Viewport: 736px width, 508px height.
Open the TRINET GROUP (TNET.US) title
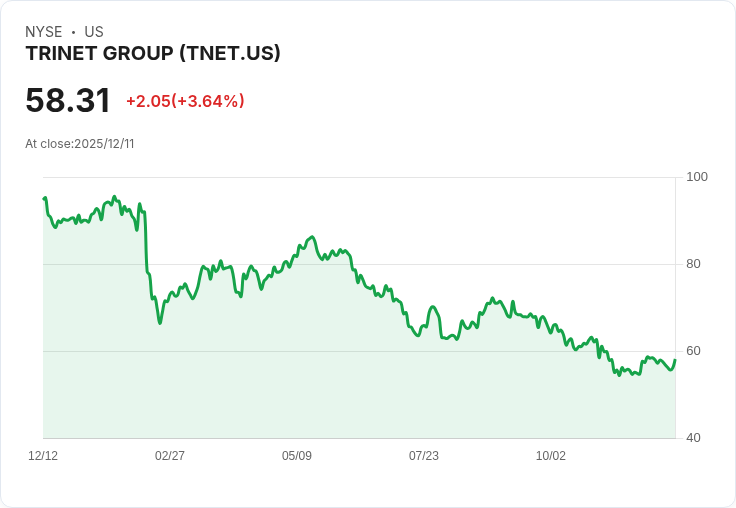tap(153, 54)
